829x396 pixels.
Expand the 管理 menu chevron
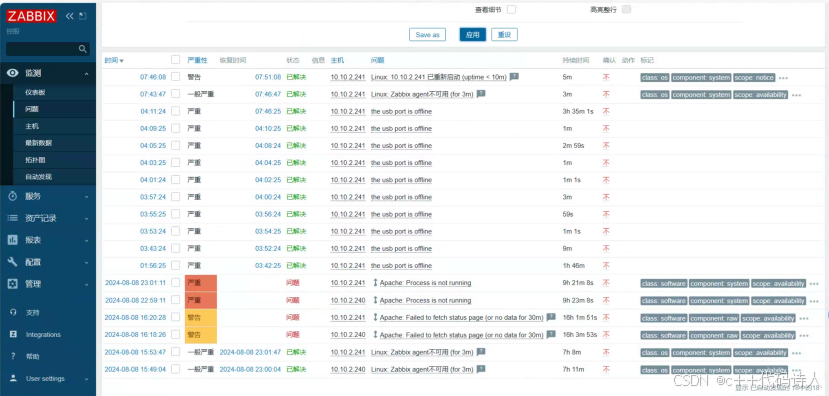tap(87, 284)
